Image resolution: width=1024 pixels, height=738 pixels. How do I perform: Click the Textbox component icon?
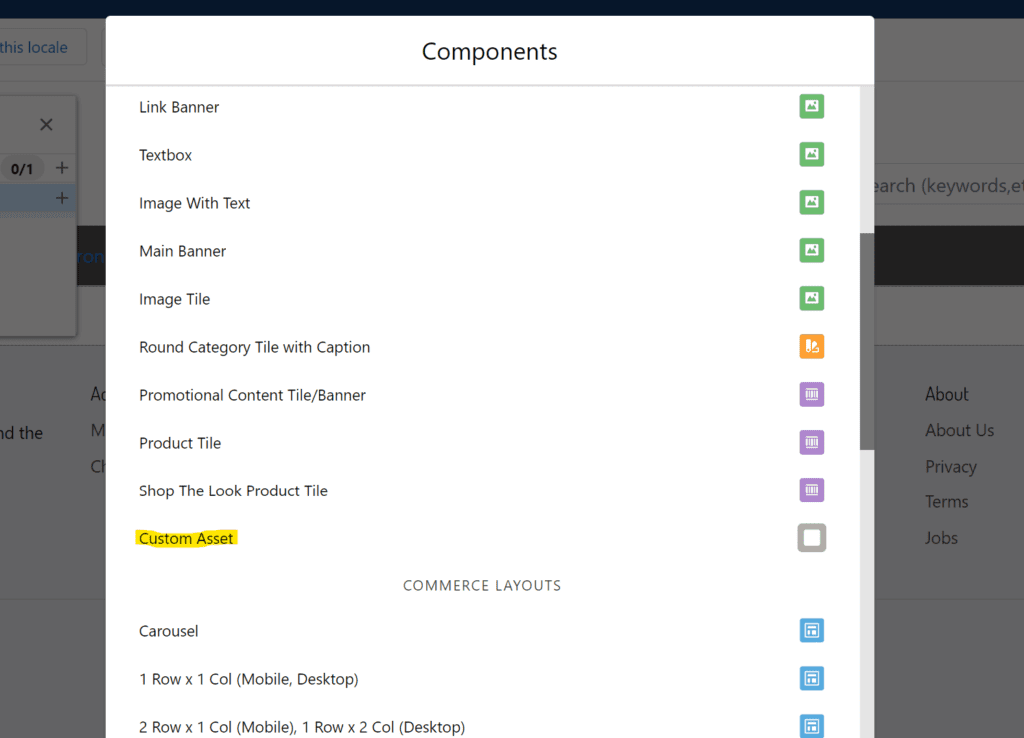point(811,154)
